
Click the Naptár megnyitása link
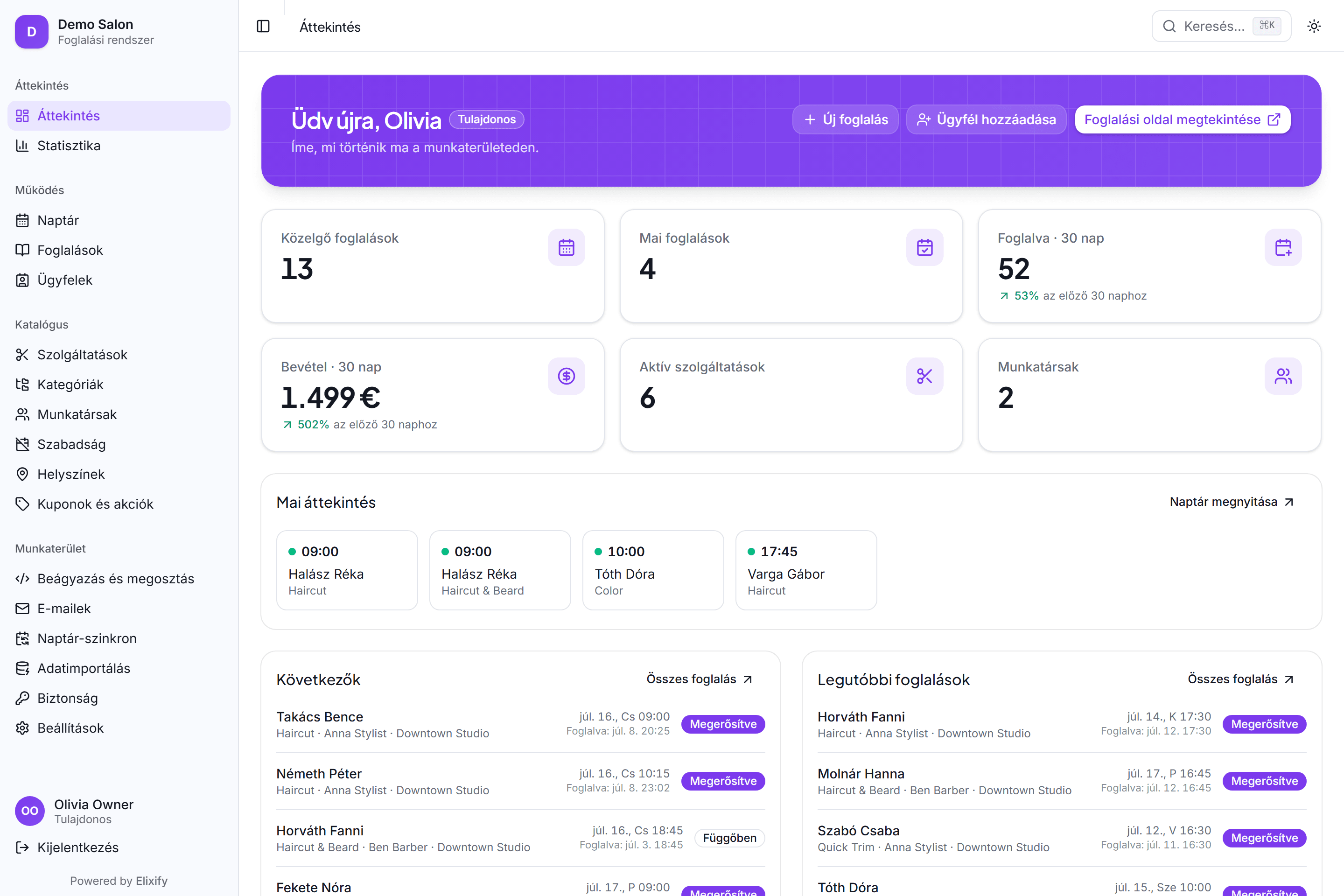tap(1232, 502)
